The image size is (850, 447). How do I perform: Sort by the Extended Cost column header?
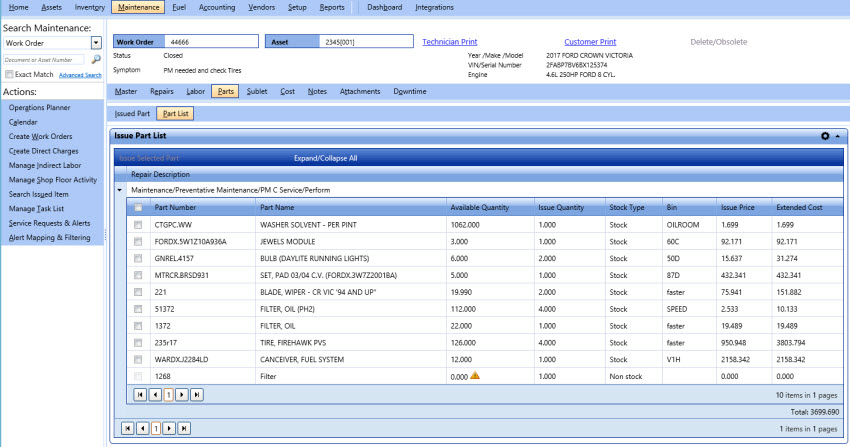(799, 208)
